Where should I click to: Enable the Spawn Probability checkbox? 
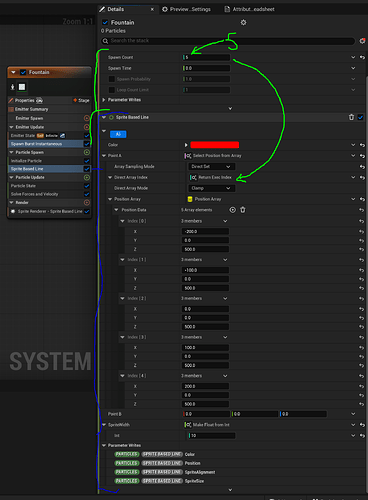(112, 79)
